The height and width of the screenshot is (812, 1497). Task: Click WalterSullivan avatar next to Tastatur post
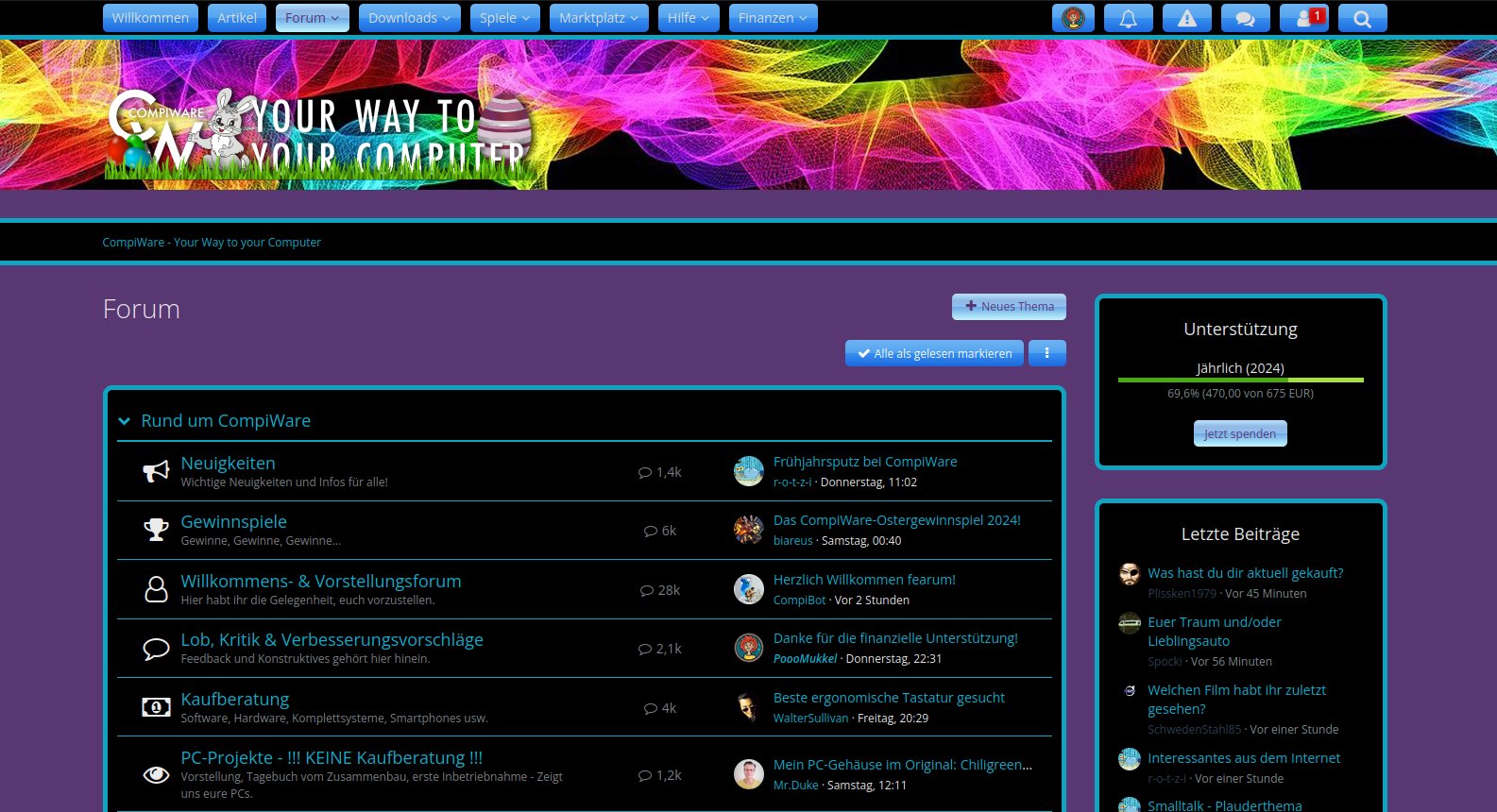(x=749, y=706)
